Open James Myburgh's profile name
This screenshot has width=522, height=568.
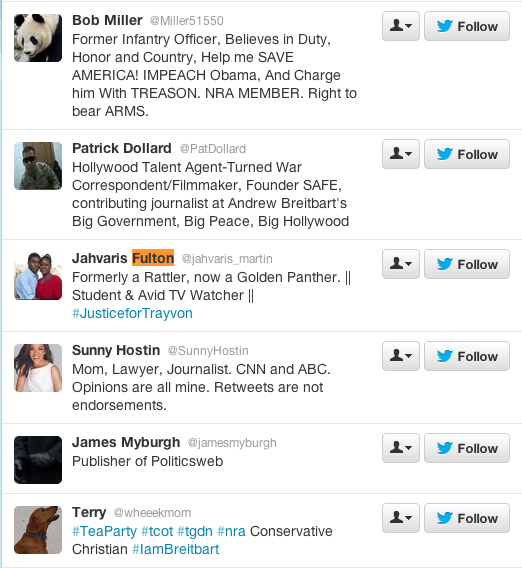[126, 442]
